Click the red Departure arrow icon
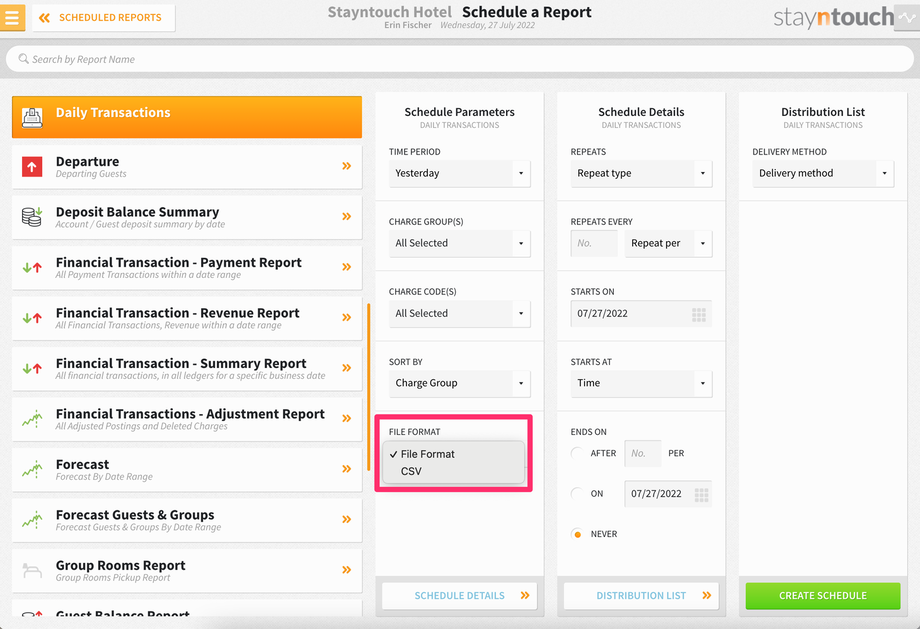Screen dimensions: 920x629 (32, 167)
